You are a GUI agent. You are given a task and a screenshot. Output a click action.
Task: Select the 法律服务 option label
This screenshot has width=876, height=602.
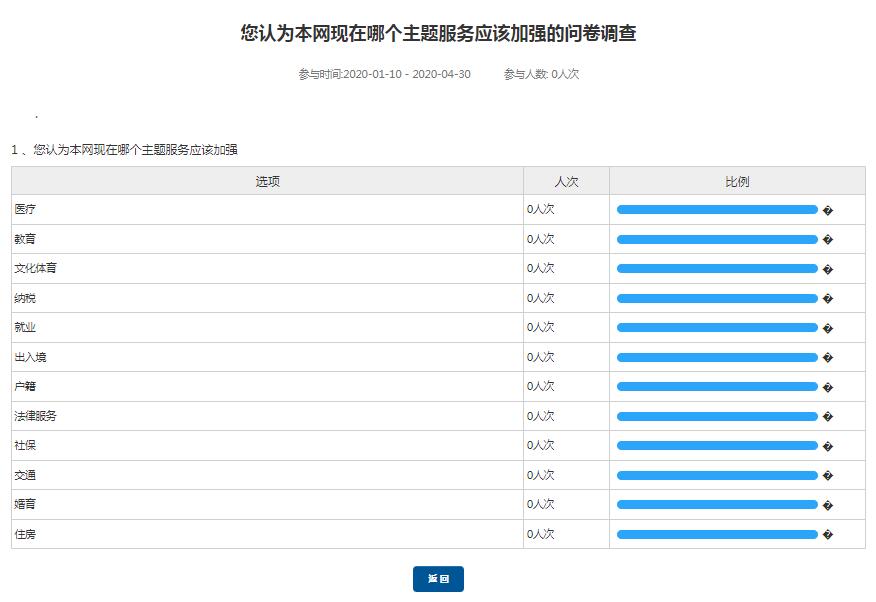[x=35, y=416]
